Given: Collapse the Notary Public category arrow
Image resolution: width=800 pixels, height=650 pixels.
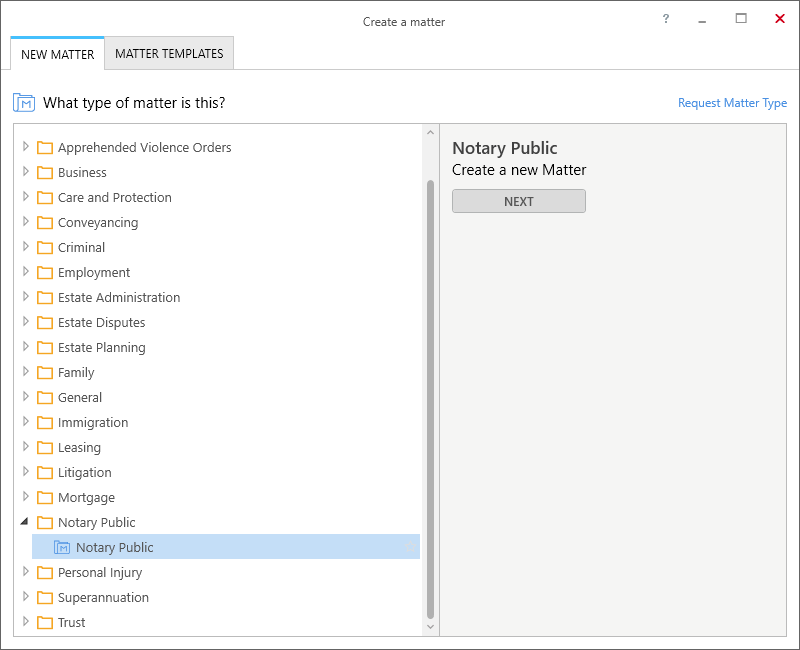Looking at the screenshot, I should tap(24, 521).
